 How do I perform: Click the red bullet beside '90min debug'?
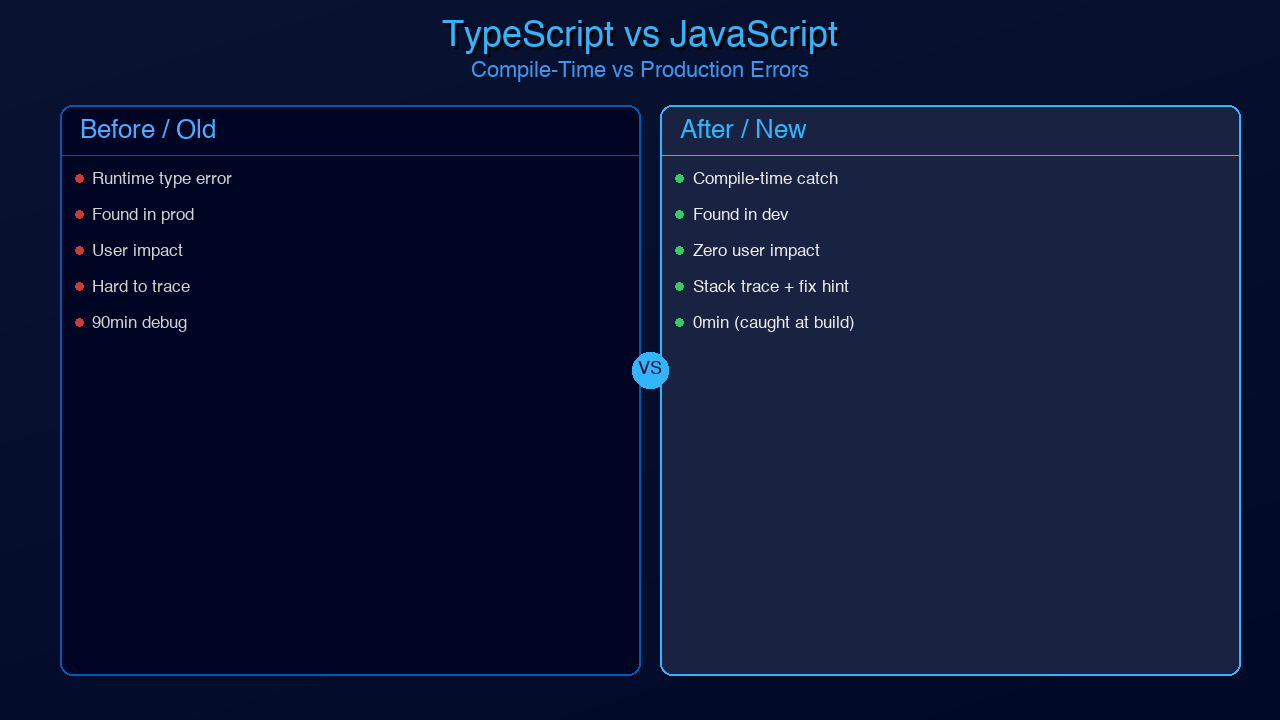coord(79,323)
